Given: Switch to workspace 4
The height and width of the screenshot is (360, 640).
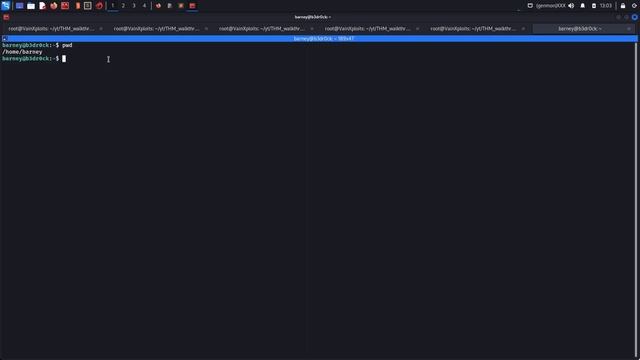Looking at the screenshot, I should 144,6.
